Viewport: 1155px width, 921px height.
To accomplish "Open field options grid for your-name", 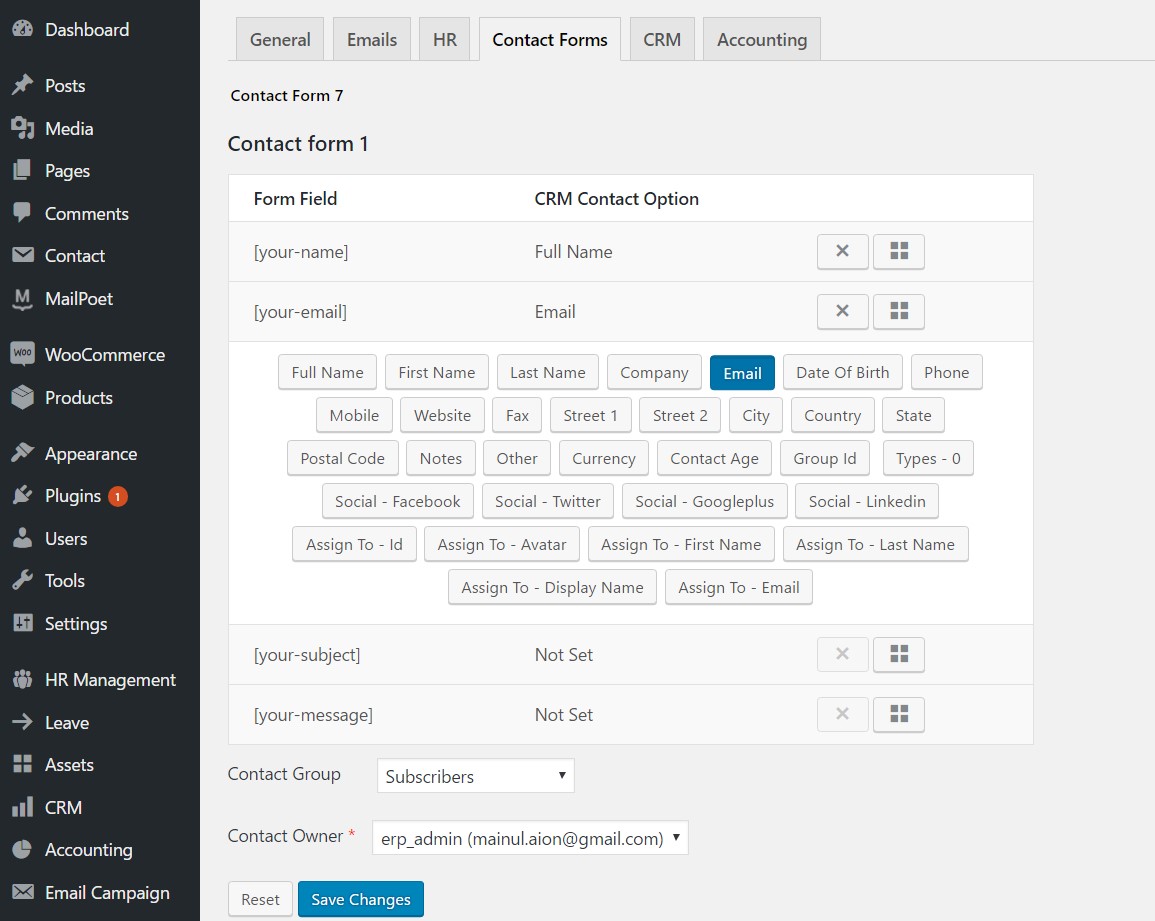I will (x=898, y=252).
